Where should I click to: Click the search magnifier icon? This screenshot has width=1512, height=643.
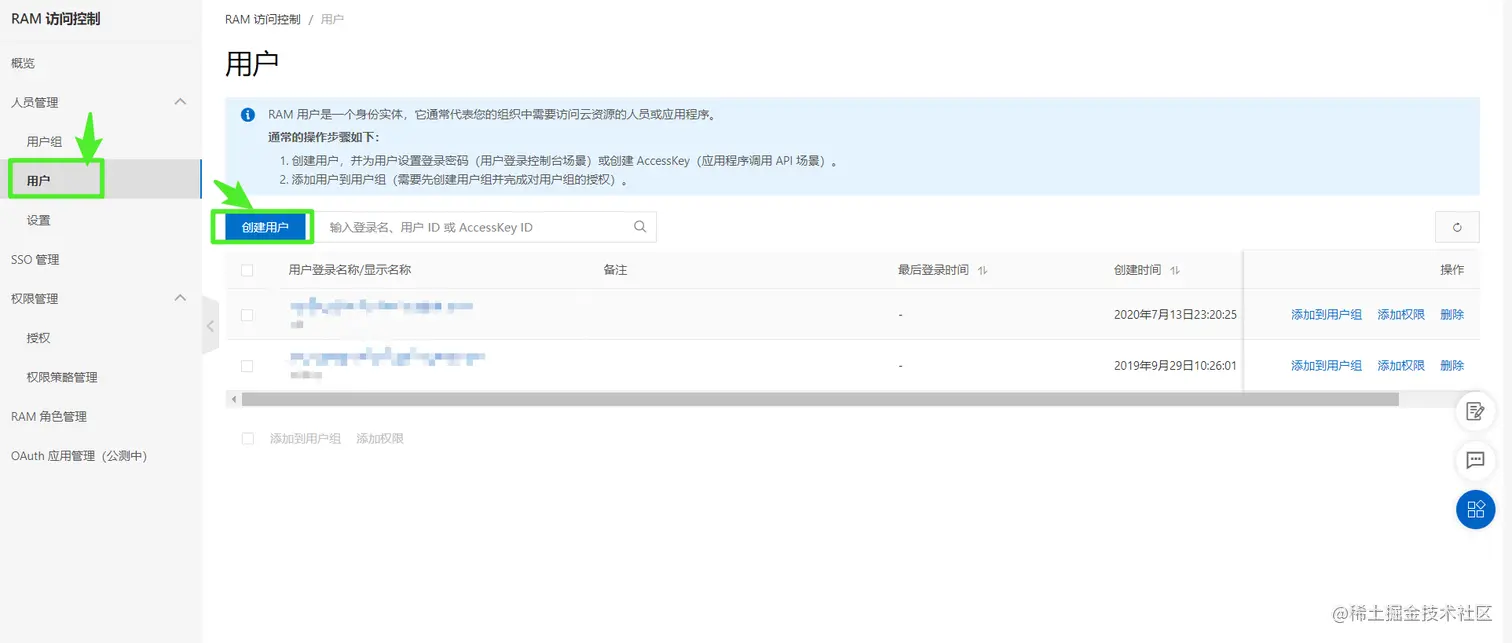click(640, 227)
